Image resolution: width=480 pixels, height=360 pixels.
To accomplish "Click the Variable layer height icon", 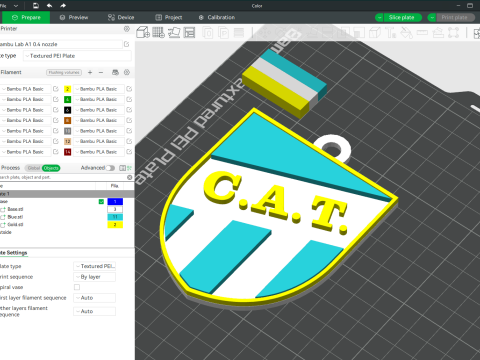I will (x=239, y=33).
